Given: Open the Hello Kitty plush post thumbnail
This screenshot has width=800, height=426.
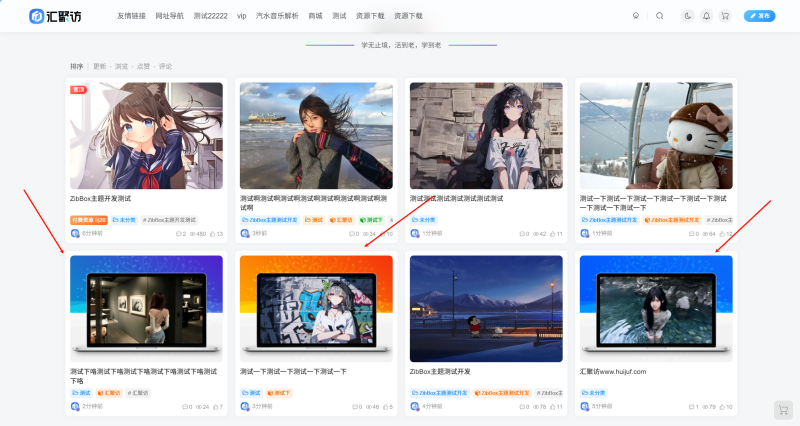Looking at the screenshot, I should coord(656,135).
